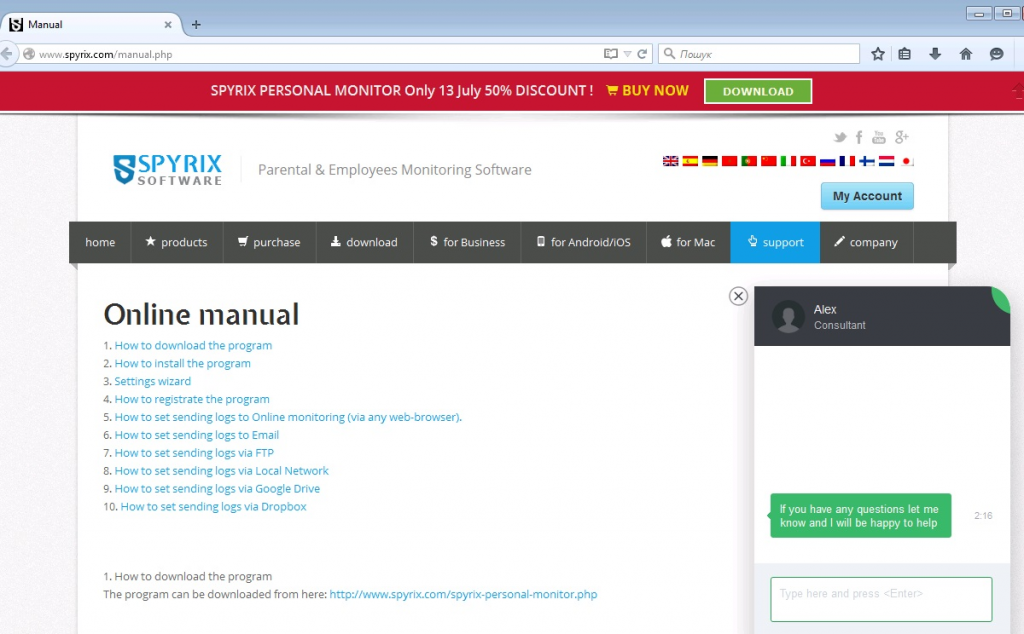The height and width of the screenshot is (634, 1024).
Task: Focus the chat message input field
Action: 880,599
